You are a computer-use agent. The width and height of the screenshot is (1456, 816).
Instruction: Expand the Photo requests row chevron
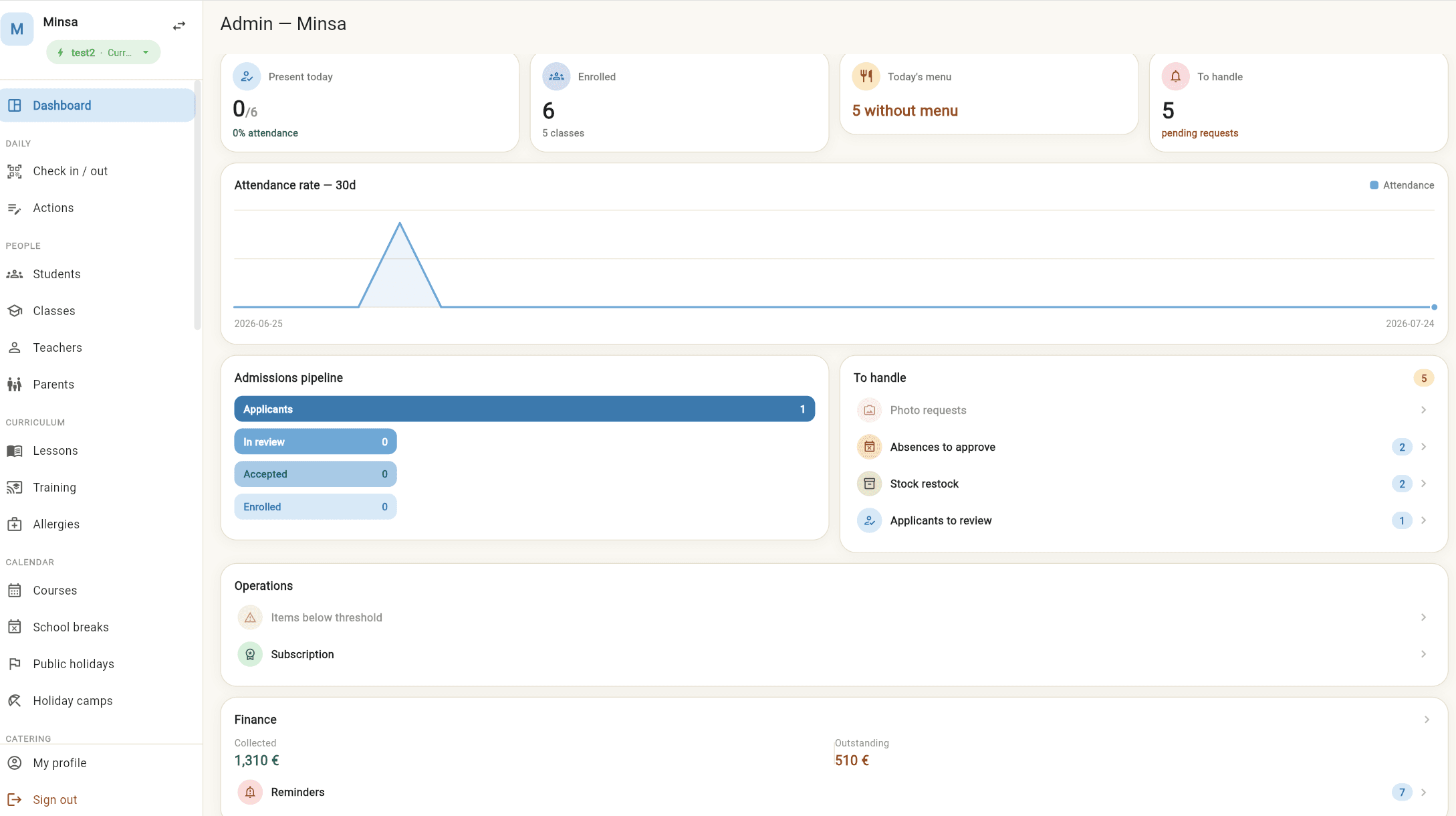click(1423, 410)
